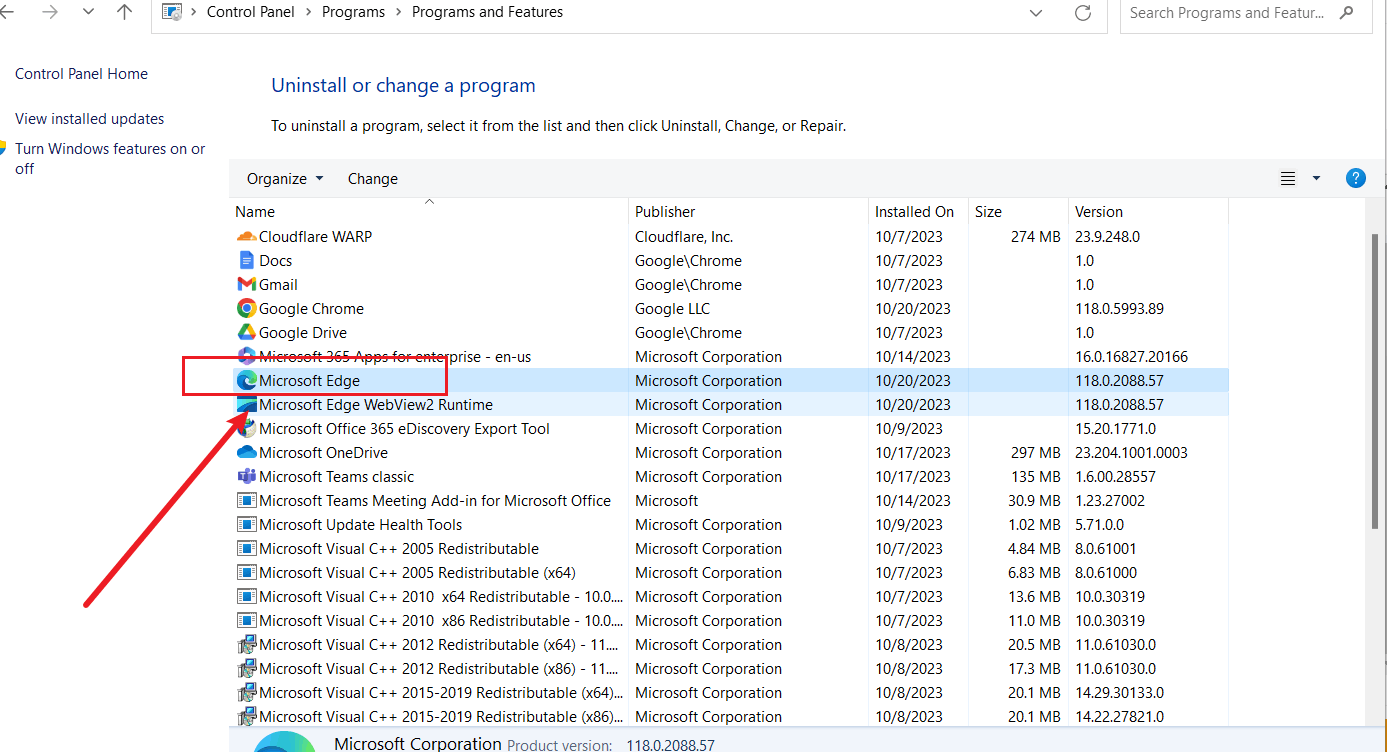Click Visual C++ 2015-2019 (x86) installer icon

[x=247, y=717]
